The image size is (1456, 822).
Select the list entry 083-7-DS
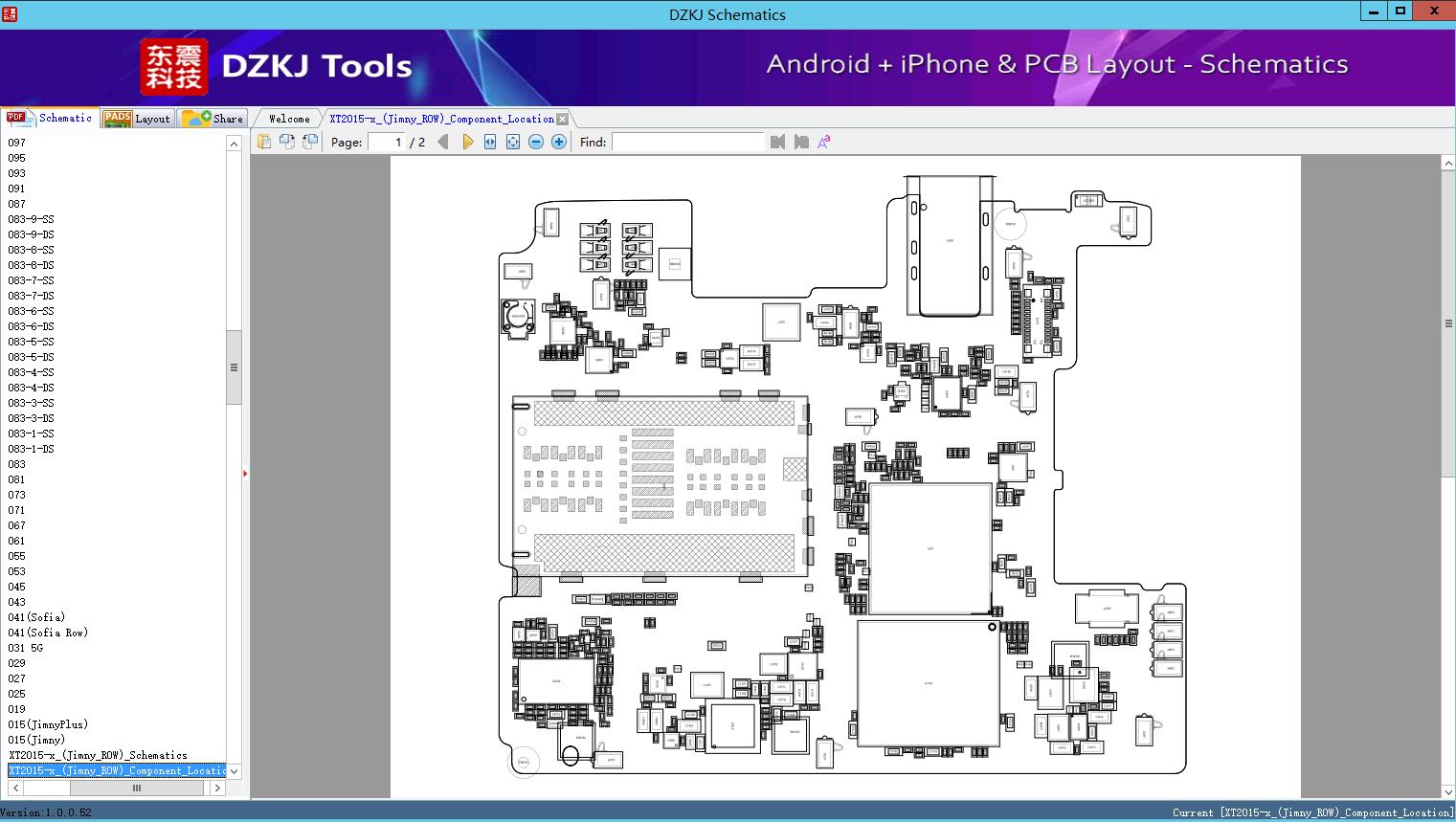coord(31,296)
